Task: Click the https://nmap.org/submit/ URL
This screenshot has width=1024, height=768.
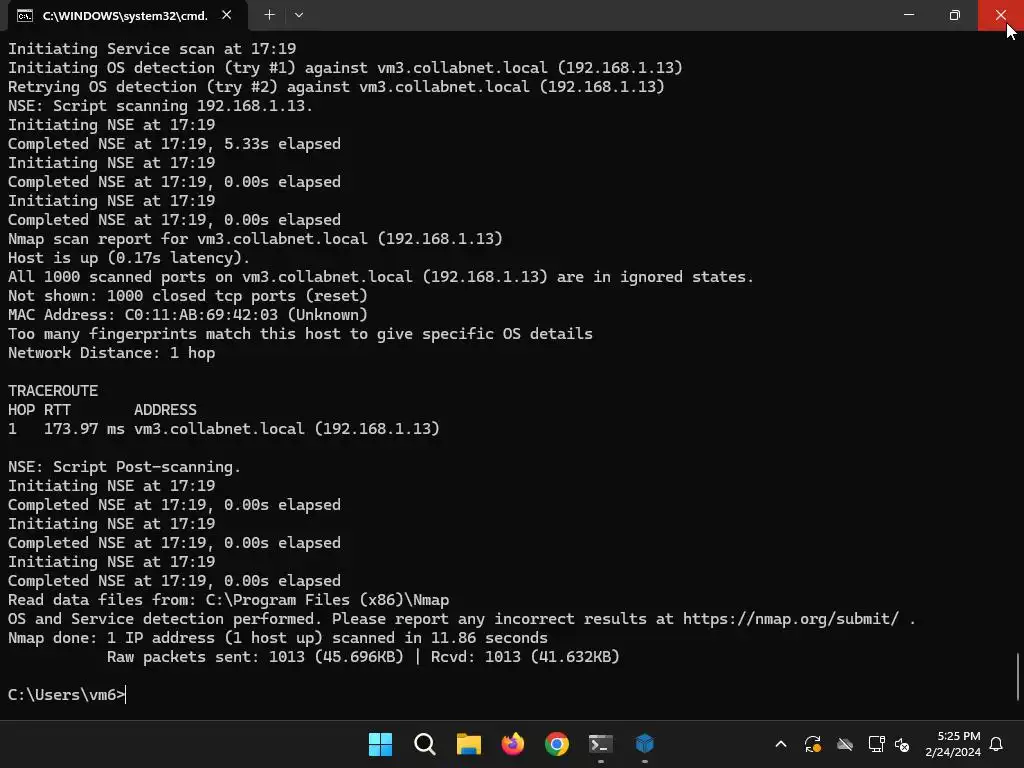Action: [x=791, y=618]
